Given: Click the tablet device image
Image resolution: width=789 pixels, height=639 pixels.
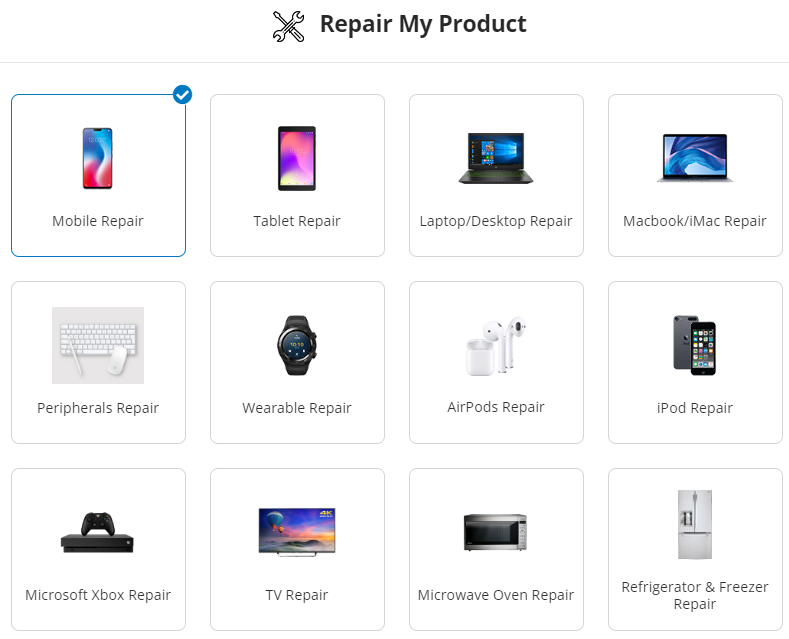Looking at the screenshot, I should point(297,158).
